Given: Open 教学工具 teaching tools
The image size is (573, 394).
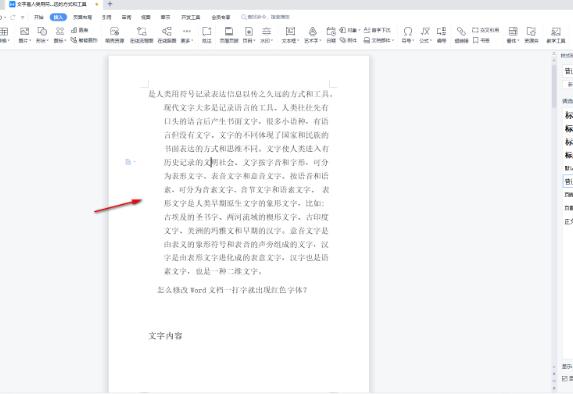Looking at the screenshot, I should pyautogui.click(x=556, y=34).
